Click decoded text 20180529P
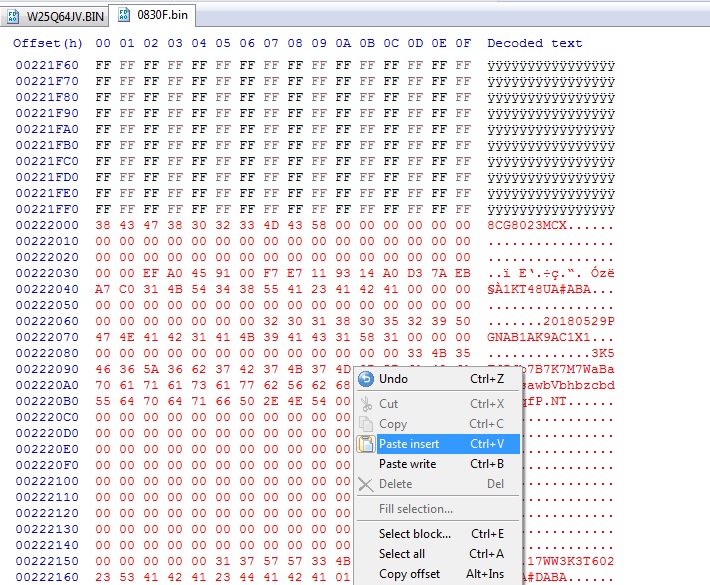Screen dimensions: 710x585 coord(579,321)
